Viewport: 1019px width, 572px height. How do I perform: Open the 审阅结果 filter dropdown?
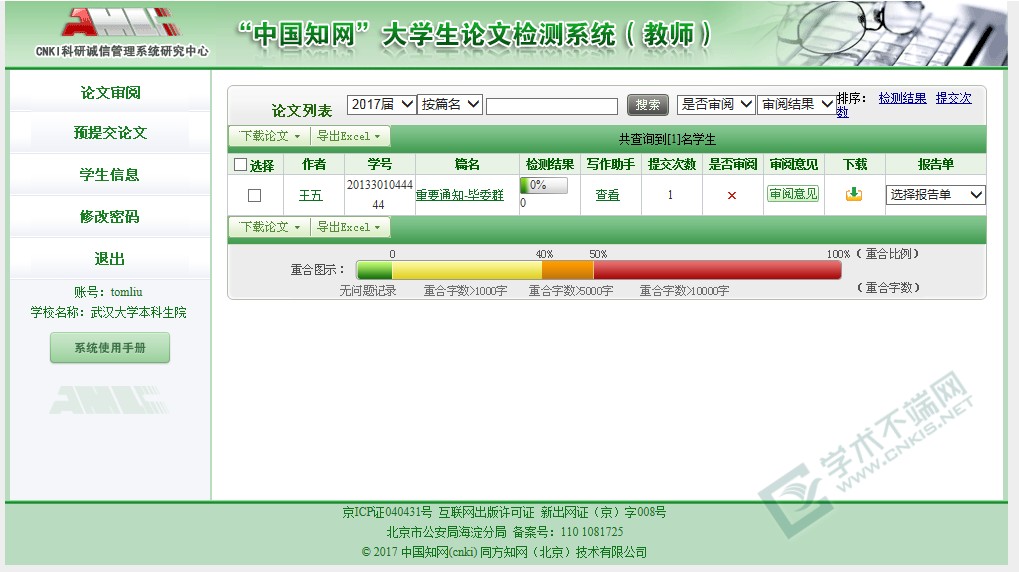(x=796, y=104)
